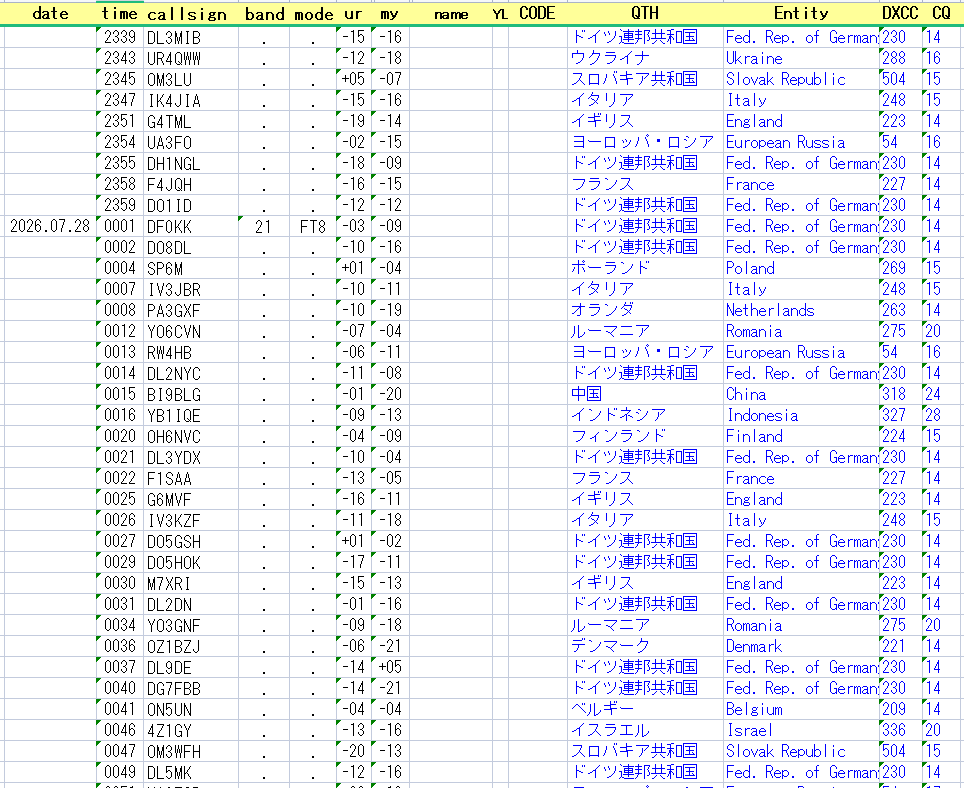
Task: Select callsign cell DL3MIB
Action: pyautogui.click(x=191, y=37)
